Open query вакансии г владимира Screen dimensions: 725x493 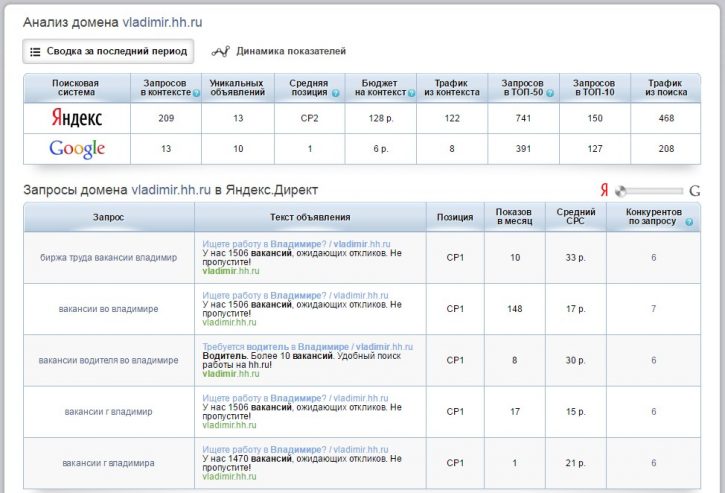pos(109,463)
